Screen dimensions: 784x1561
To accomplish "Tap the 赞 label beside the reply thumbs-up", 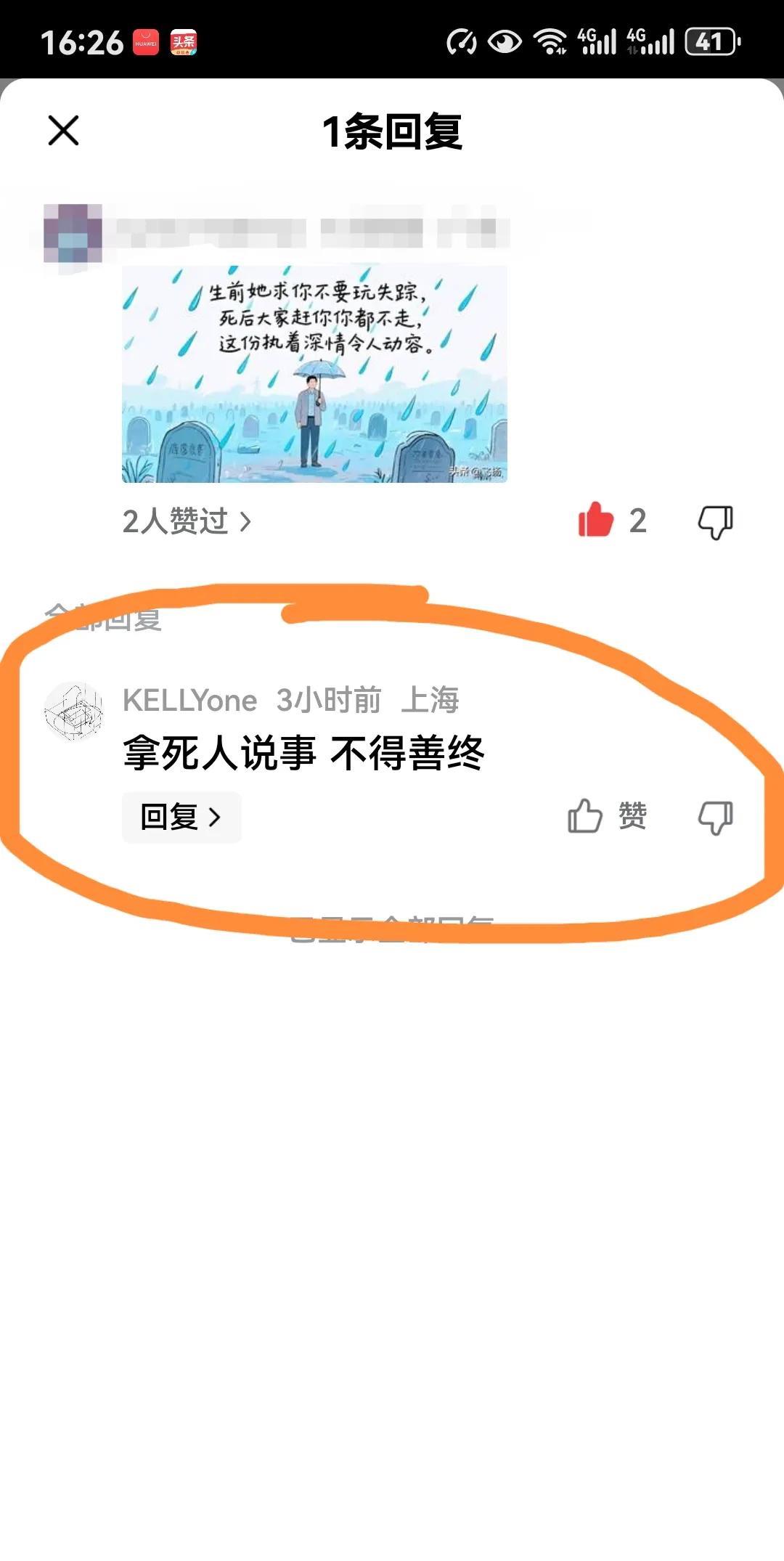I will coord(632,816).
